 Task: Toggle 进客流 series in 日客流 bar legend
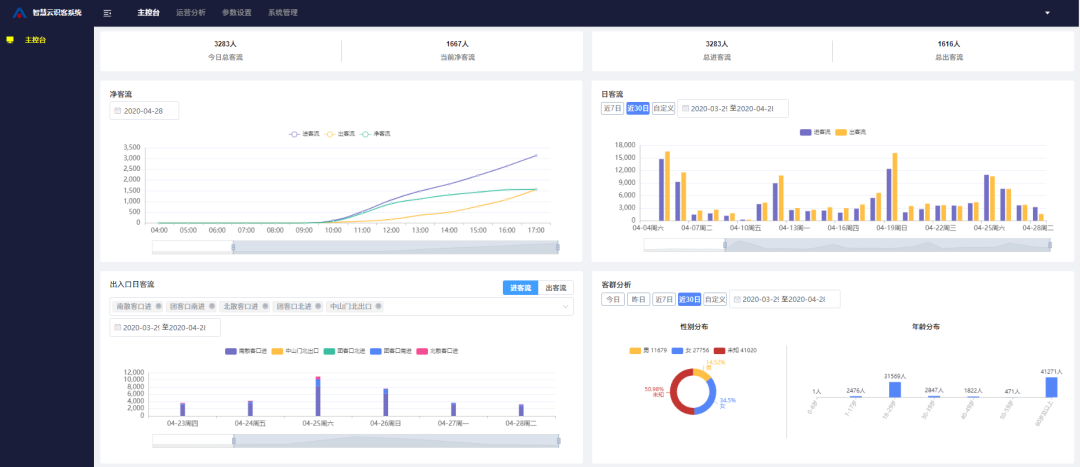pos(816,132)
